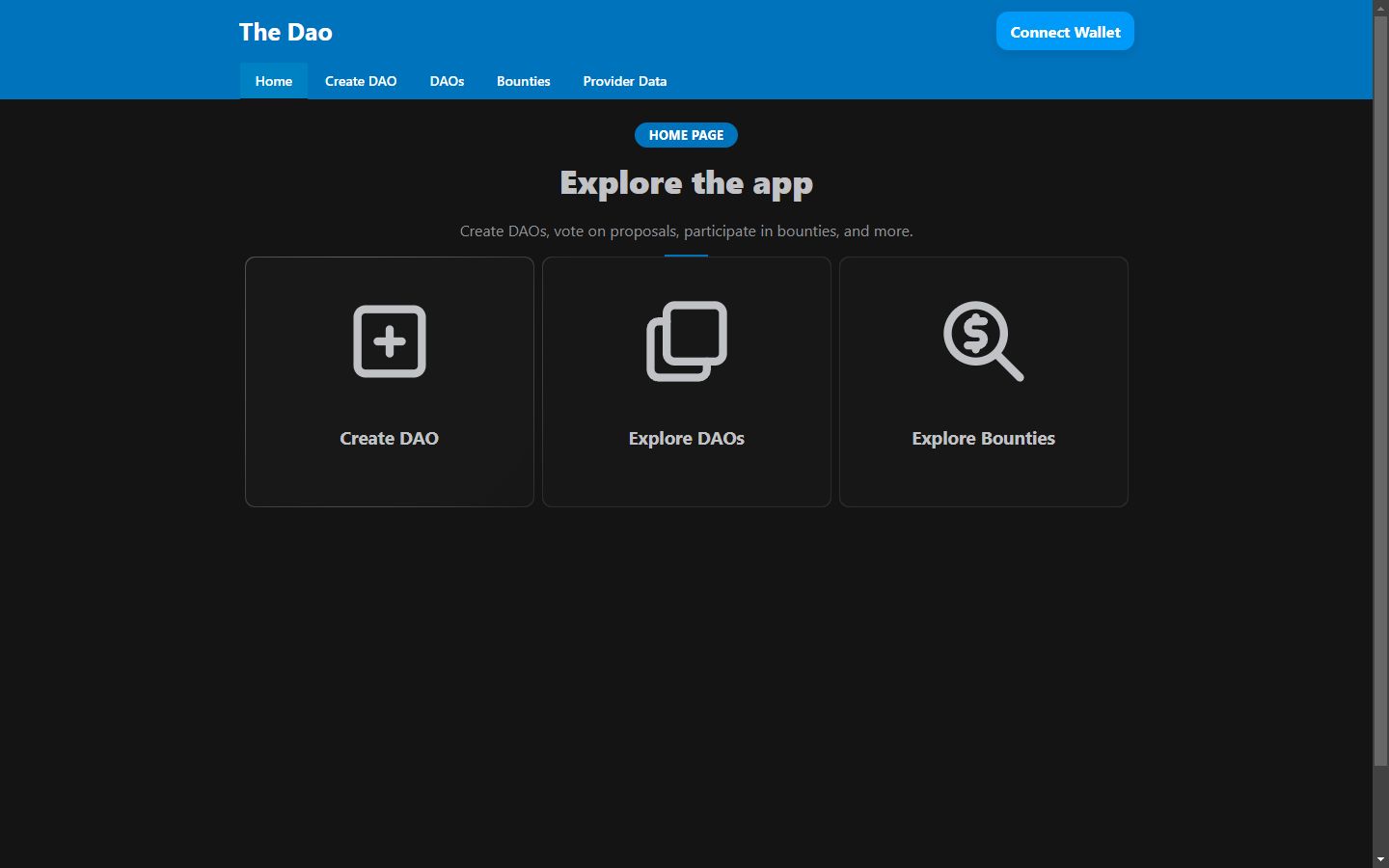Click the HOME PAGE badge
Image resolution: width=1389 pixels, height=868 pixels.
click(x=686, y=135)
